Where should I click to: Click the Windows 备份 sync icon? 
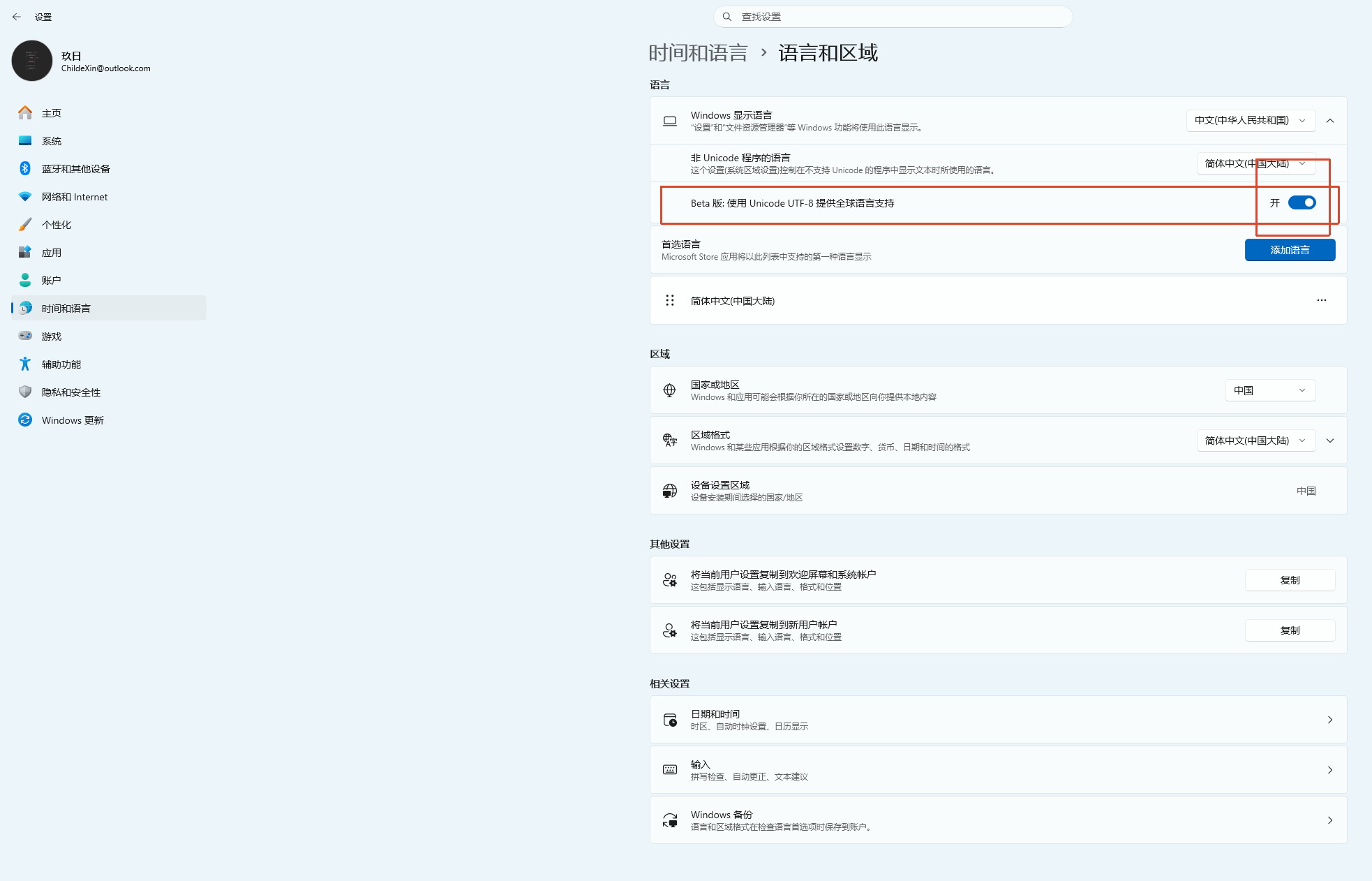pyautogui.click(x=670, y=820)
